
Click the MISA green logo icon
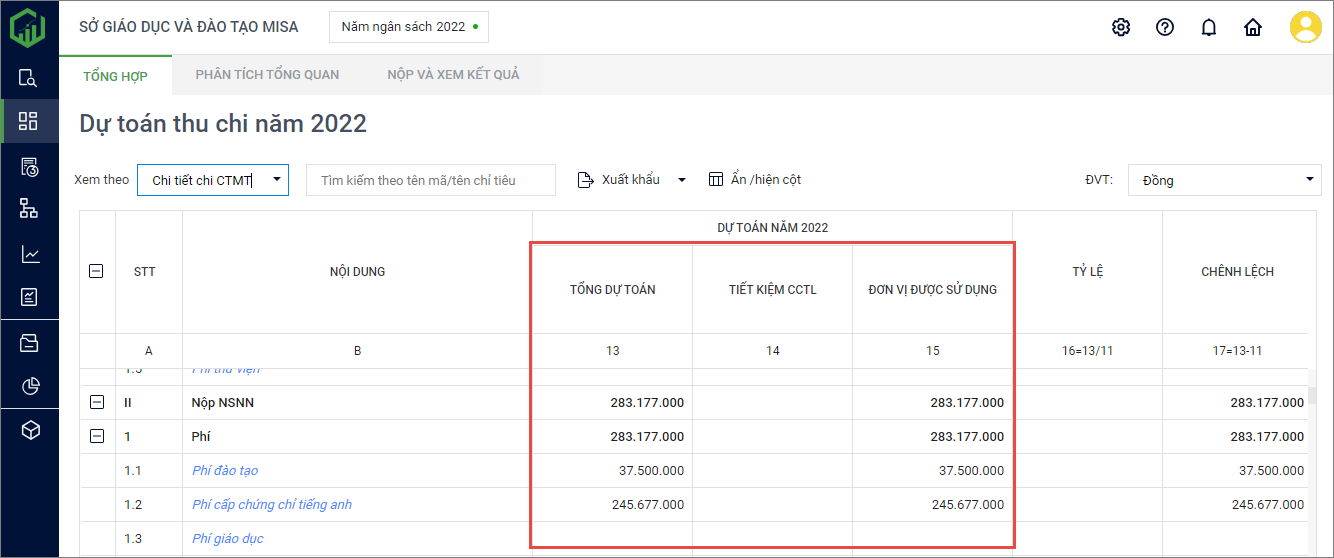[x=28, y=27]
